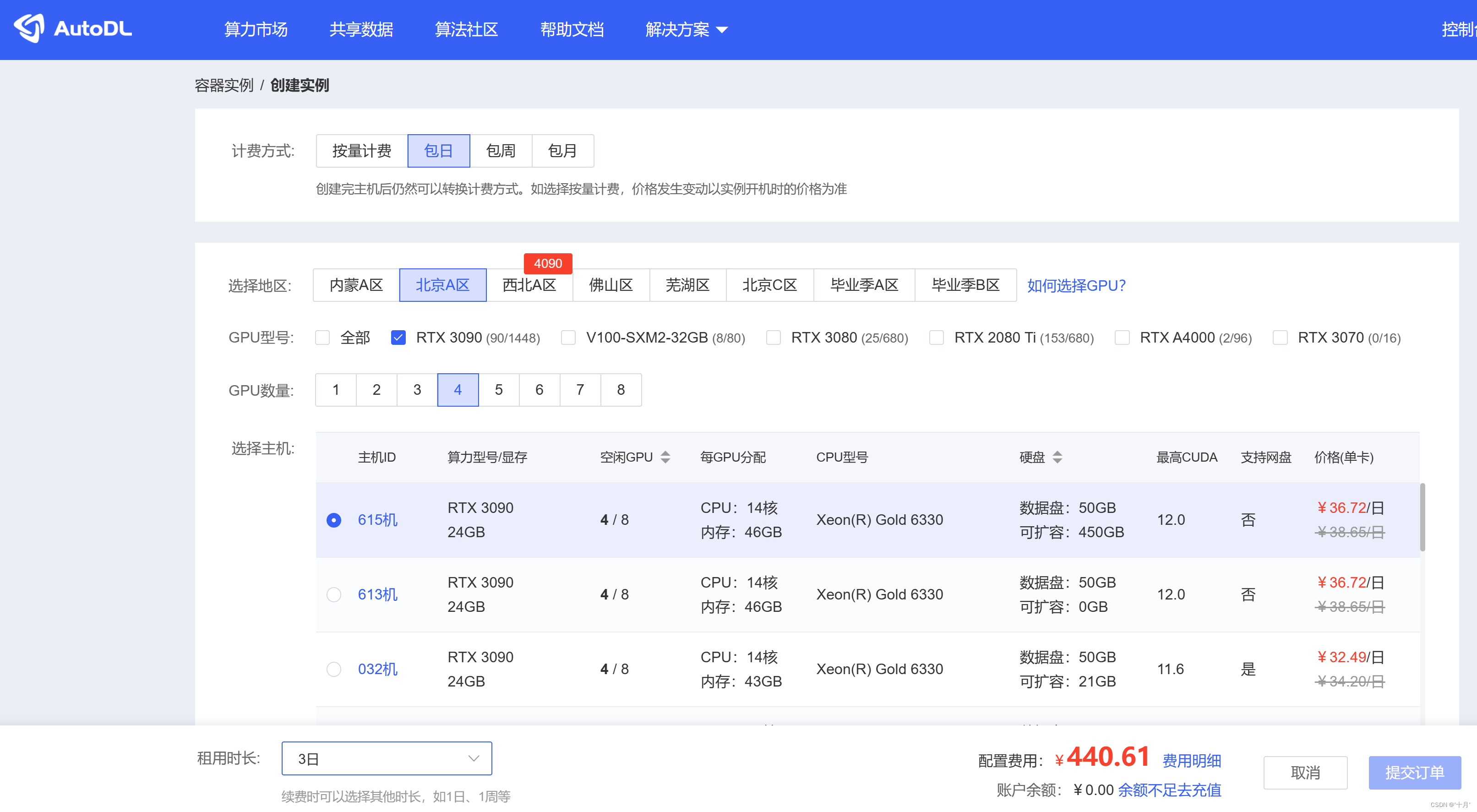This screenshot has height=812, width=1477.
Task: Enable the V100-SXM2-32GB checkbox
Action: tap(568, 338)
